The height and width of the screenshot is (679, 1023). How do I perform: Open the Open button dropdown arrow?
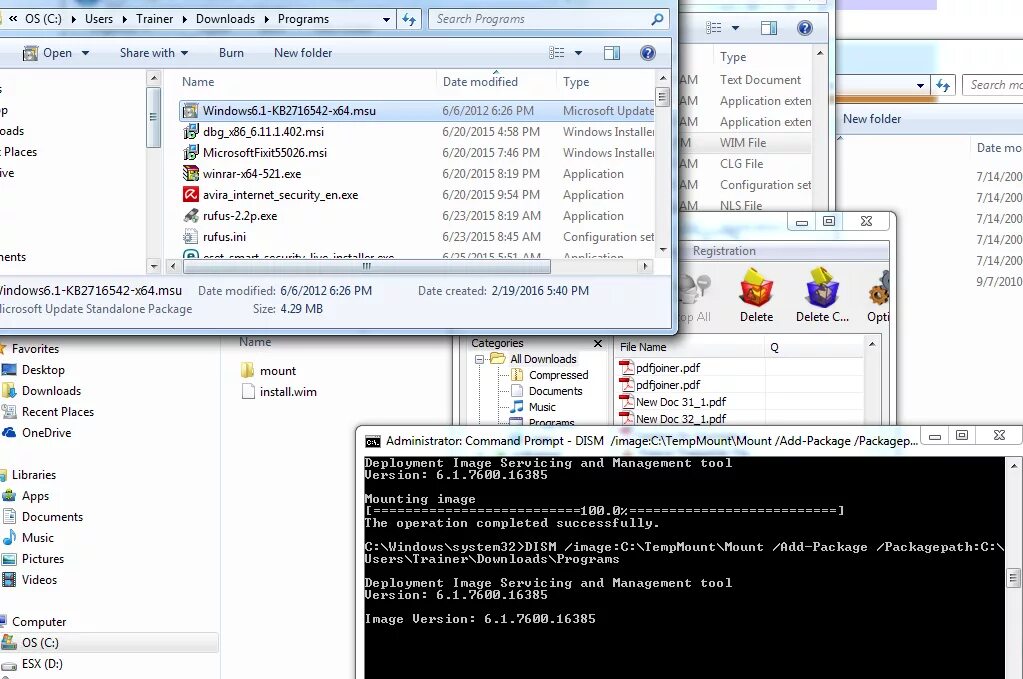point(85,53)
